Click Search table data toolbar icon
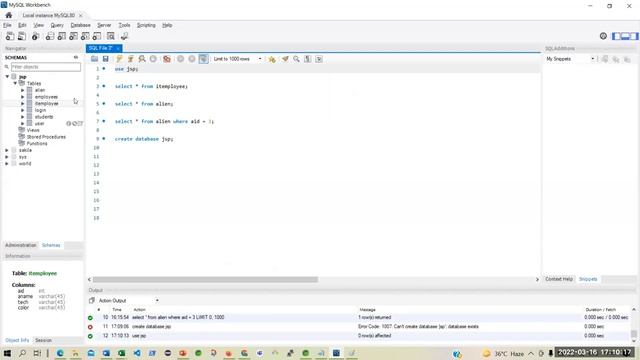The height and width of the screenshot is (360, 640). tap(111, 36)
